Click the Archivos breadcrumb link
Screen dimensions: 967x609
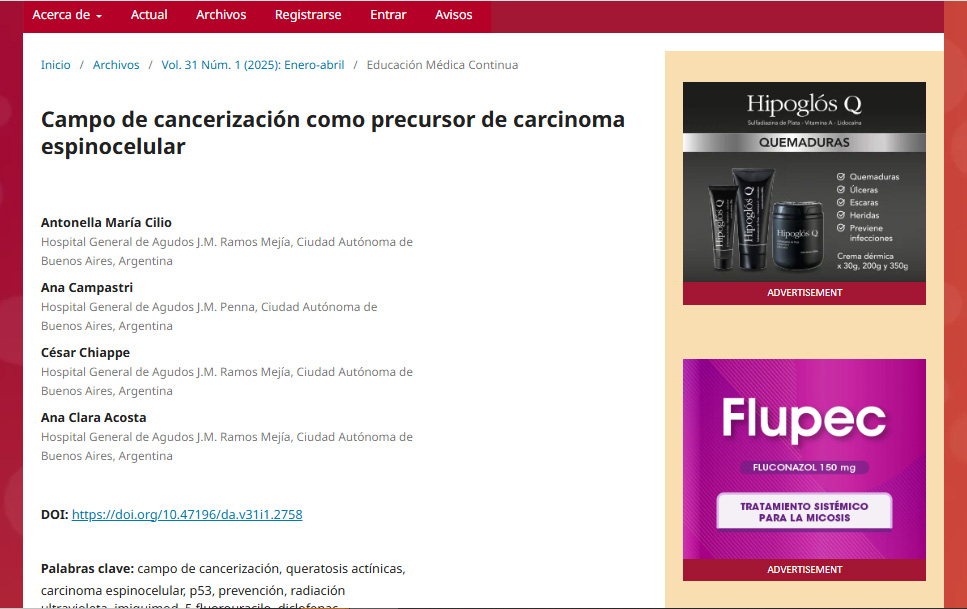click(x=116, y=65)
